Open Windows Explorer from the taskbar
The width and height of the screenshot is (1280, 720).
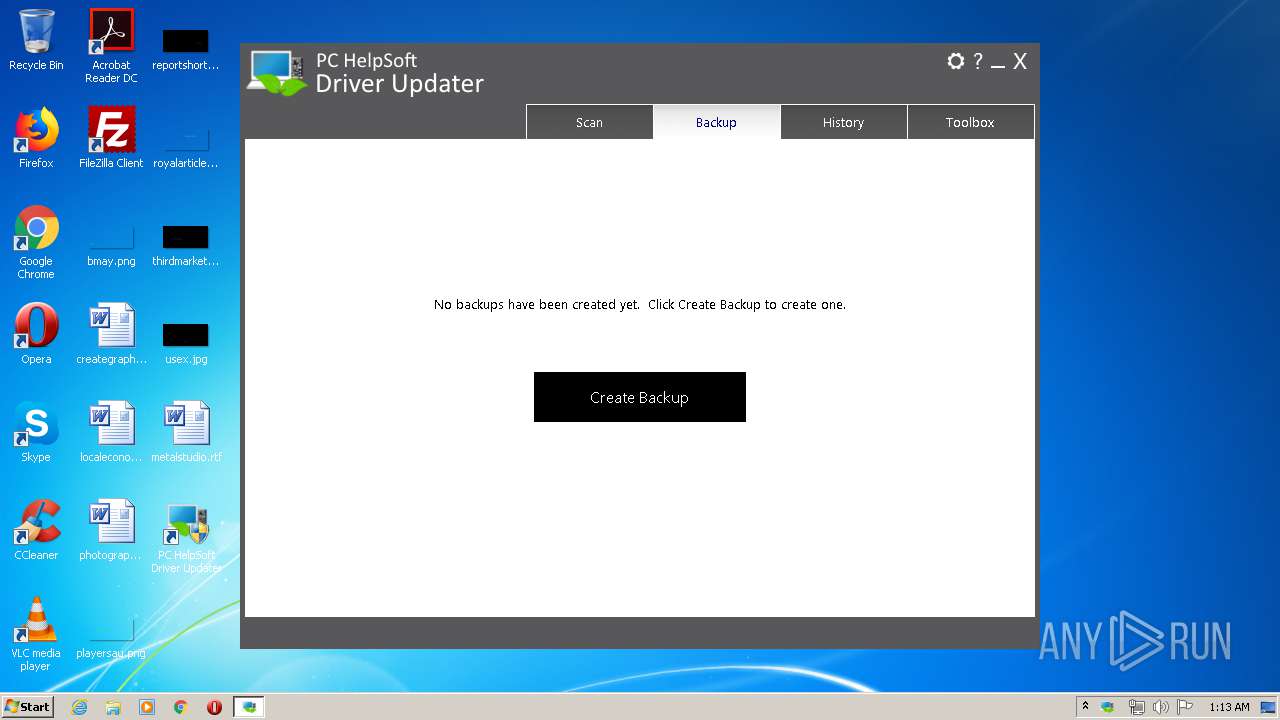pos(113,707)
